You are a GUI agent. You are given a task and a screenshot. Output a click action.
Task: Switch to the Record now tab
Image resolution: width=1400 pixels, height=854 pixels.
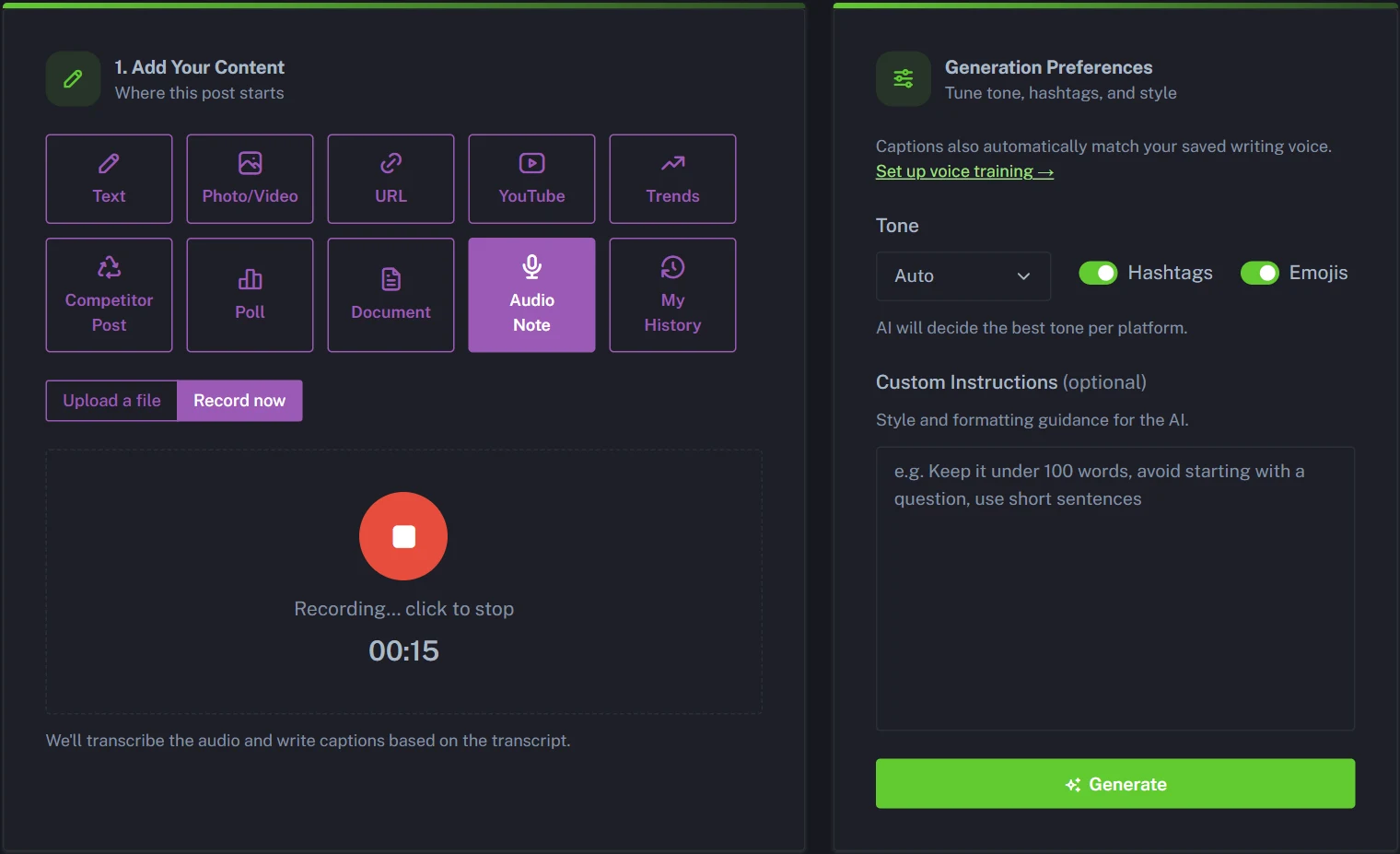point(239,401)
